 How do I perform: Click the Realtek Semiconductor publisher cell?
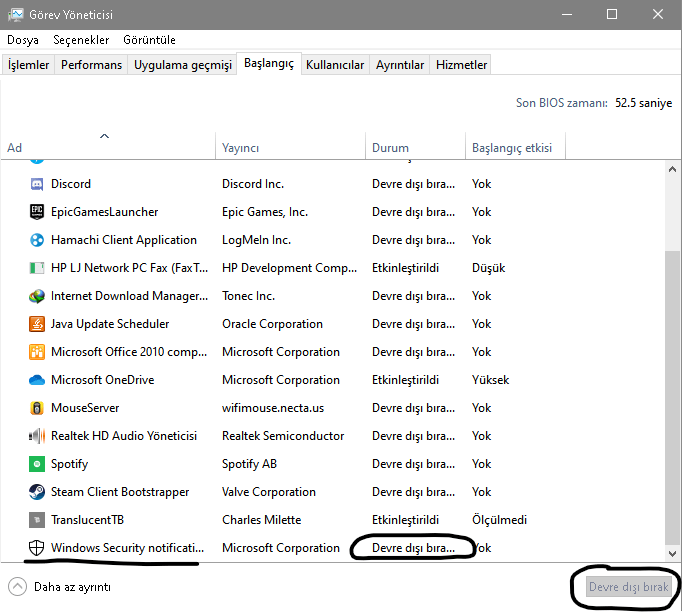(283, 436)
